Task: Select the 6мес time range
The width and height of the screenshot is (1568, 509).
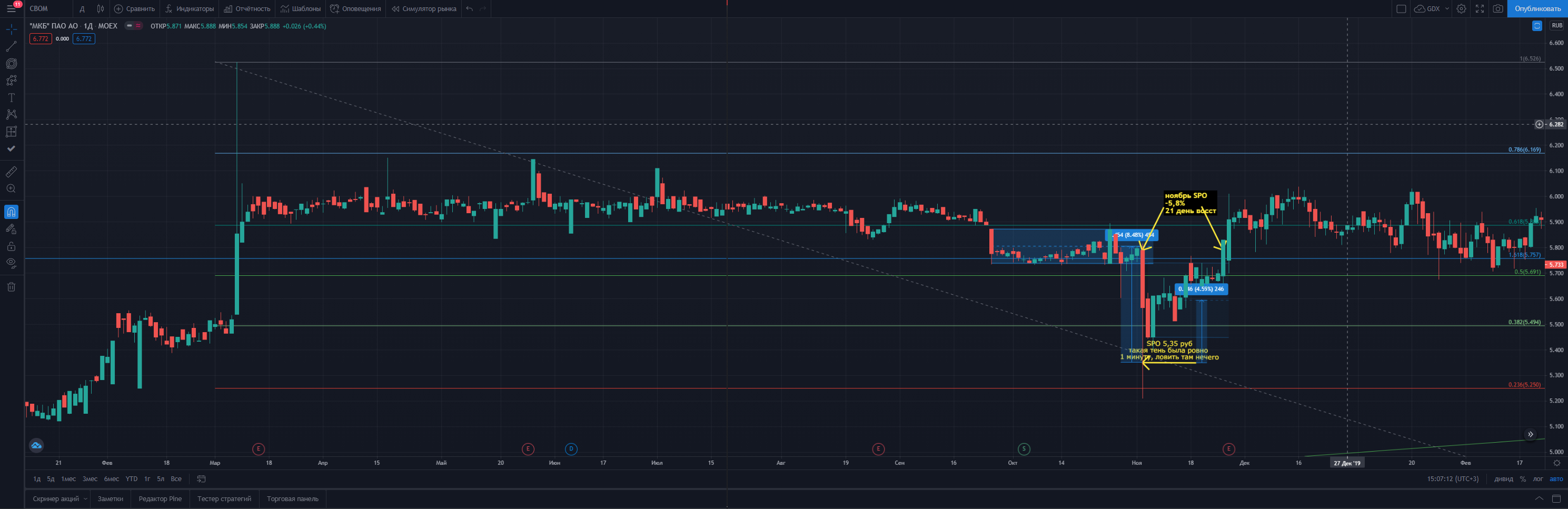Action: tap(112, 478)
